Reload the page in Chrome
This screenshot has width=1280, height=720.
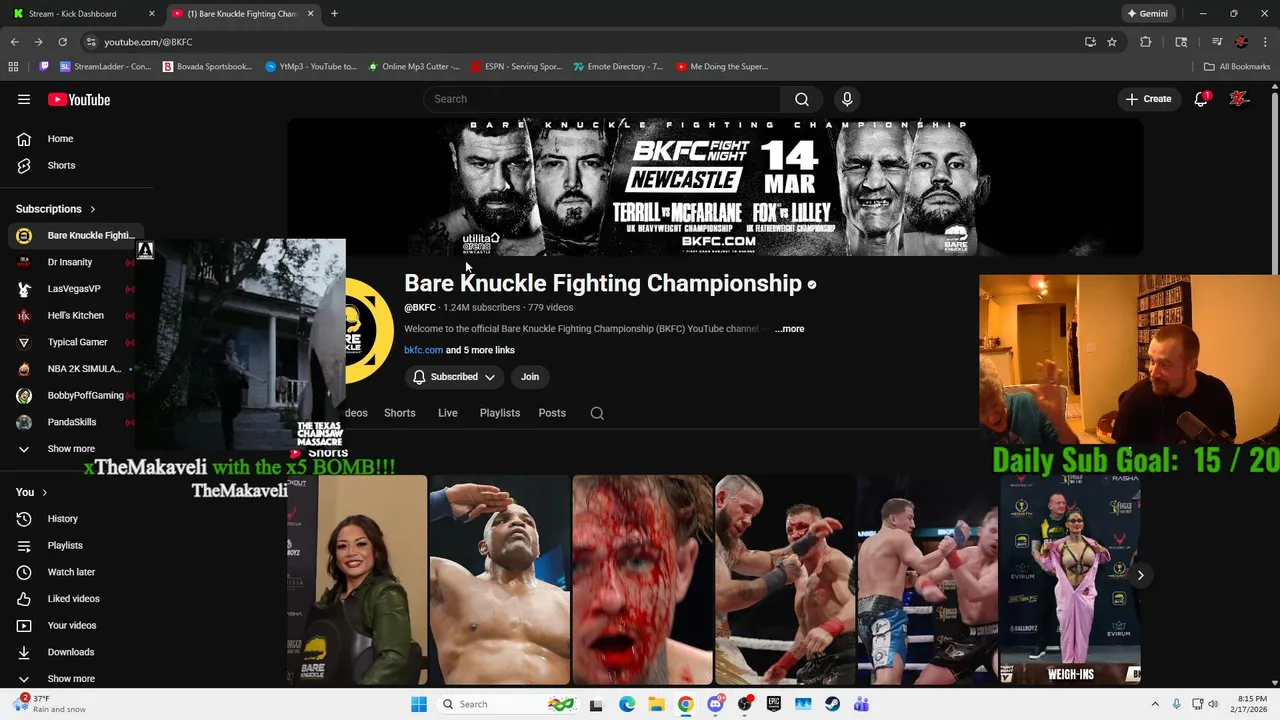(62, 42)
